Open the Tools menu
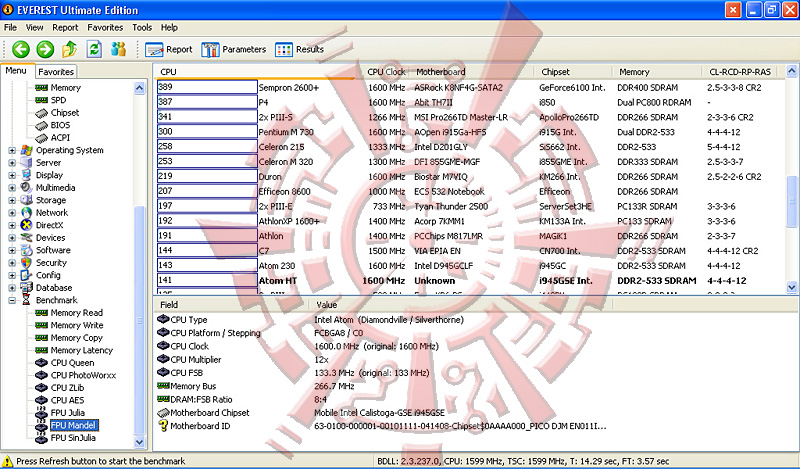Viewport: 800px width, 469px height. pos(142,28)
